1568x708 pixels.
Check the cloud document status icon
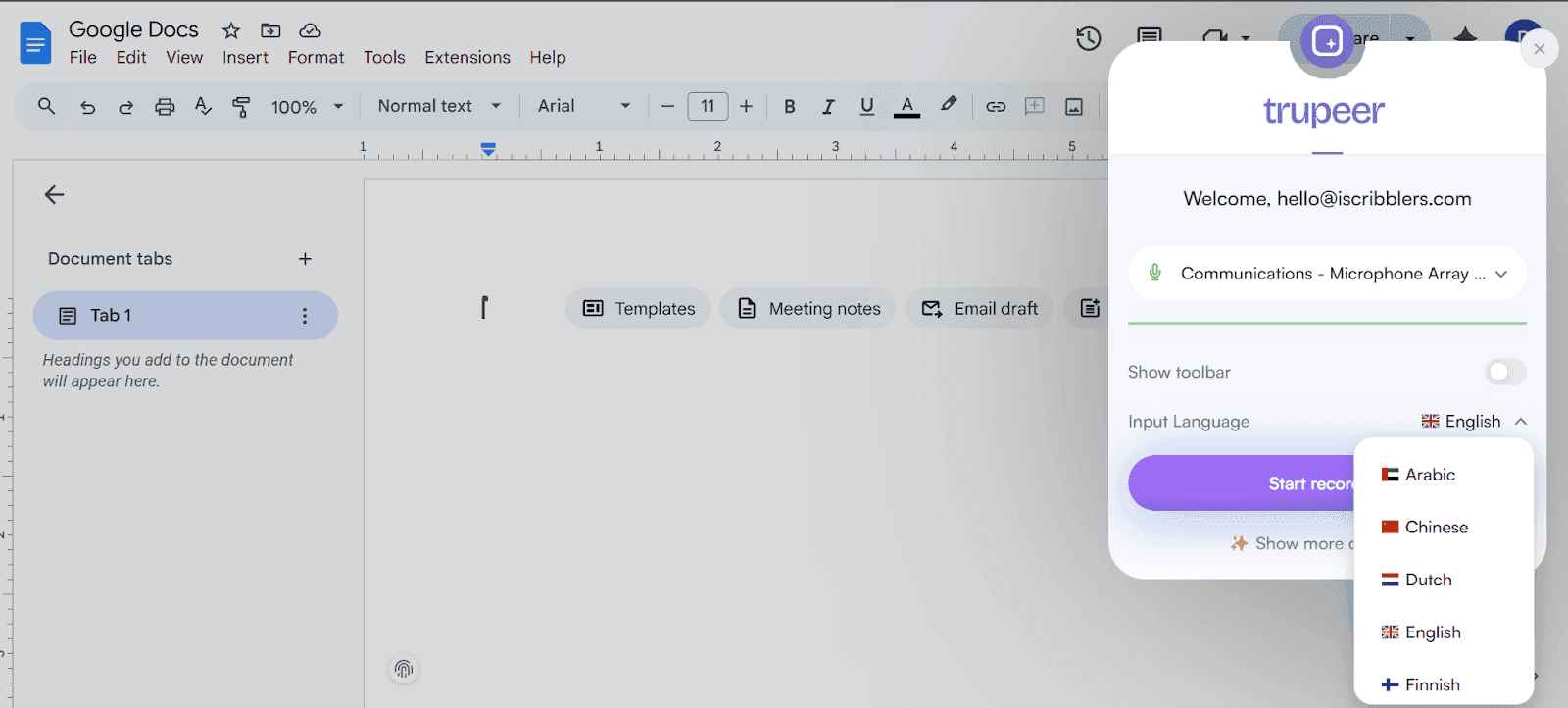(310, 30)
